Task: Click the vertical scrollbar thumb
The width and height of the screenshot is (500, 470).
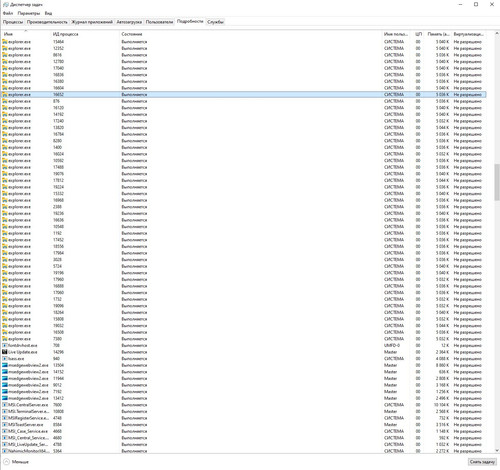Action: pyautogui.click(x=497, y=182)
